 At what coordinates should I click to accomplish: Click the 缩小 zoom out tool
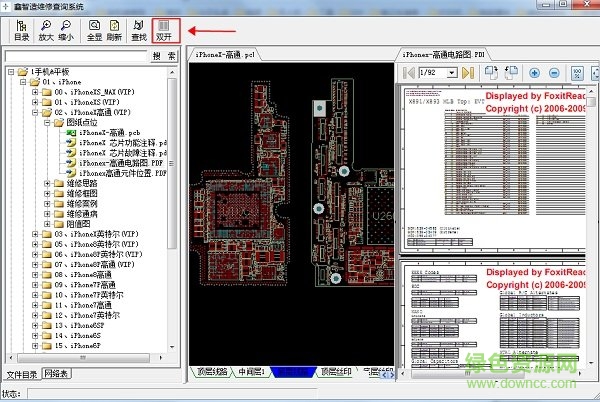(x=67, y=29)
